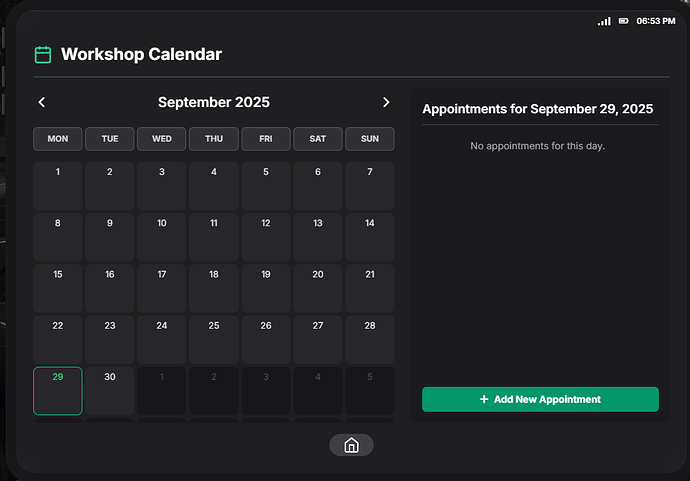The height and width of the screenshot is (481, 690).
Task: Select day 12 on the calendar
Action: [266, 237]
